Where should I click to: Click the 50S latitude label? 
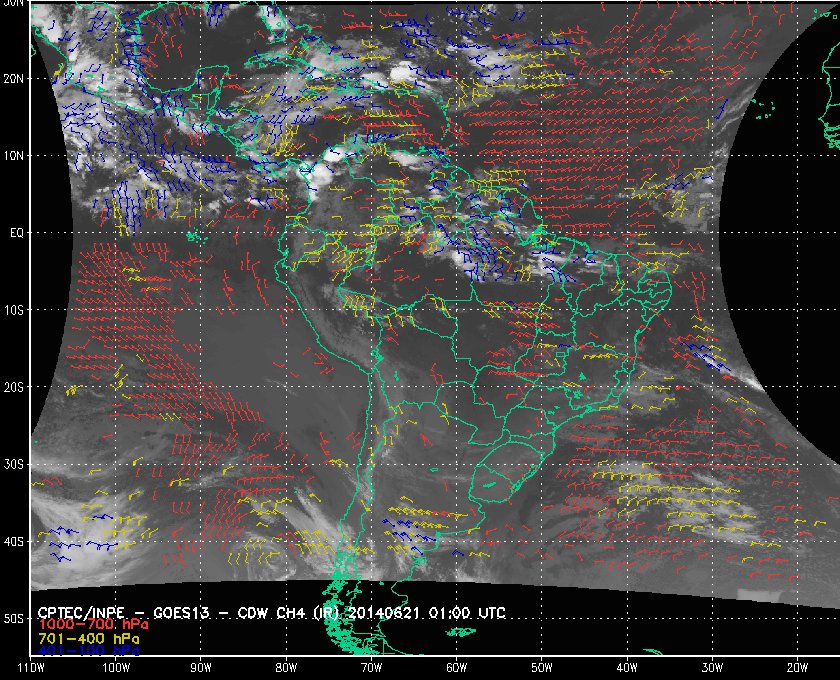(13, 619)
